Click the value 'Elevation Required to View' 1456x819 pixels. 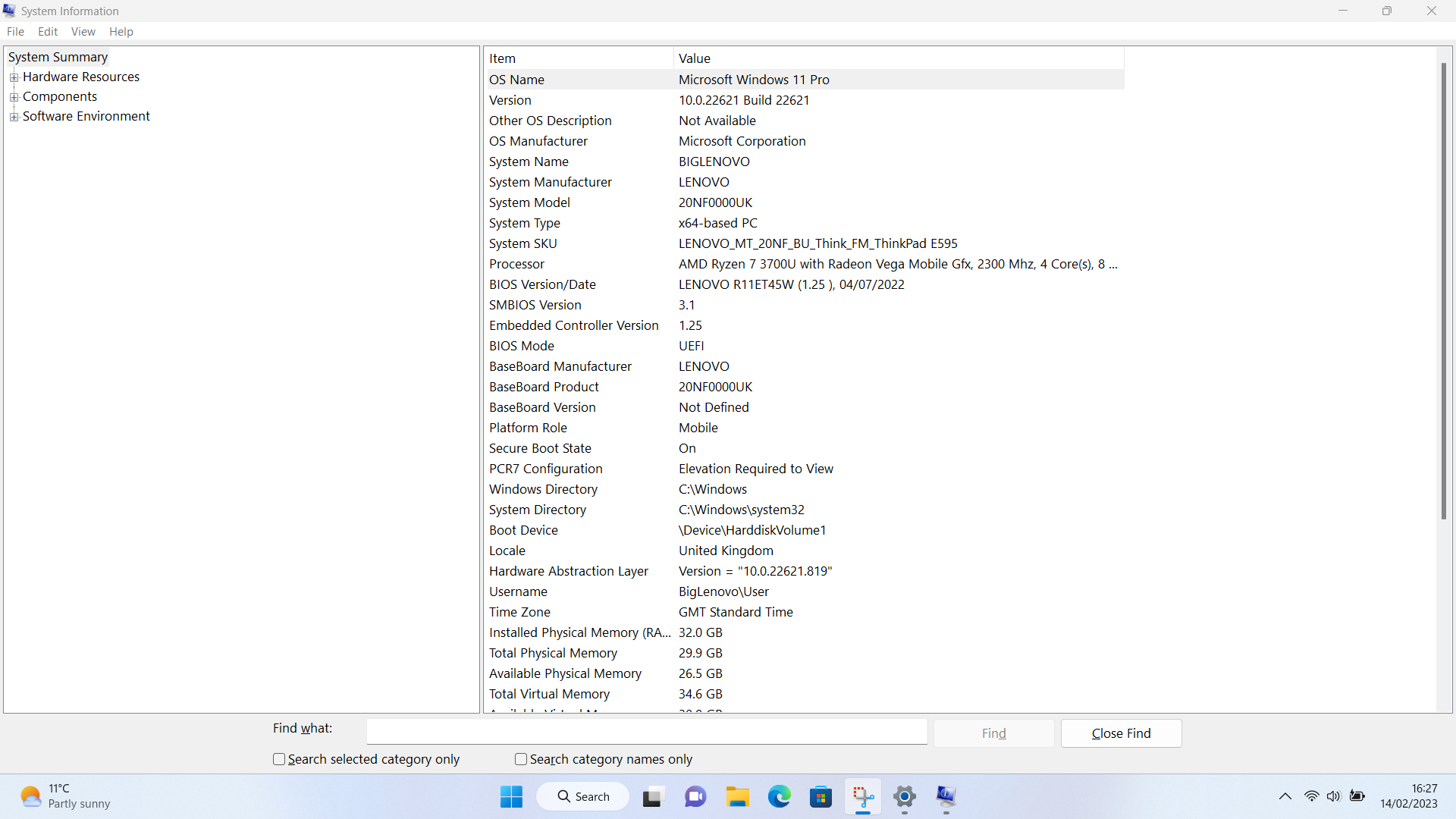click(x=756, y=469)
